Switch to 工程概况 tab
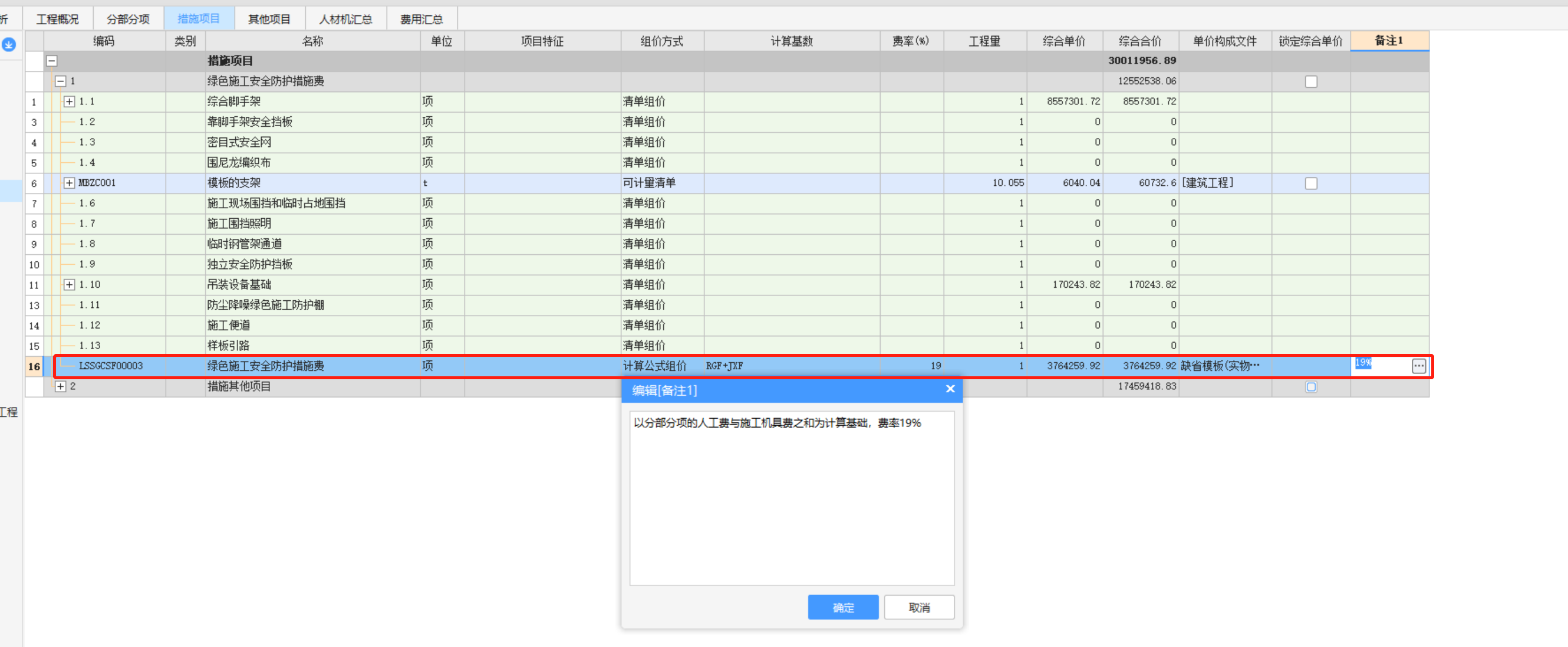1568x647 pixels. [x=58, y=19]
